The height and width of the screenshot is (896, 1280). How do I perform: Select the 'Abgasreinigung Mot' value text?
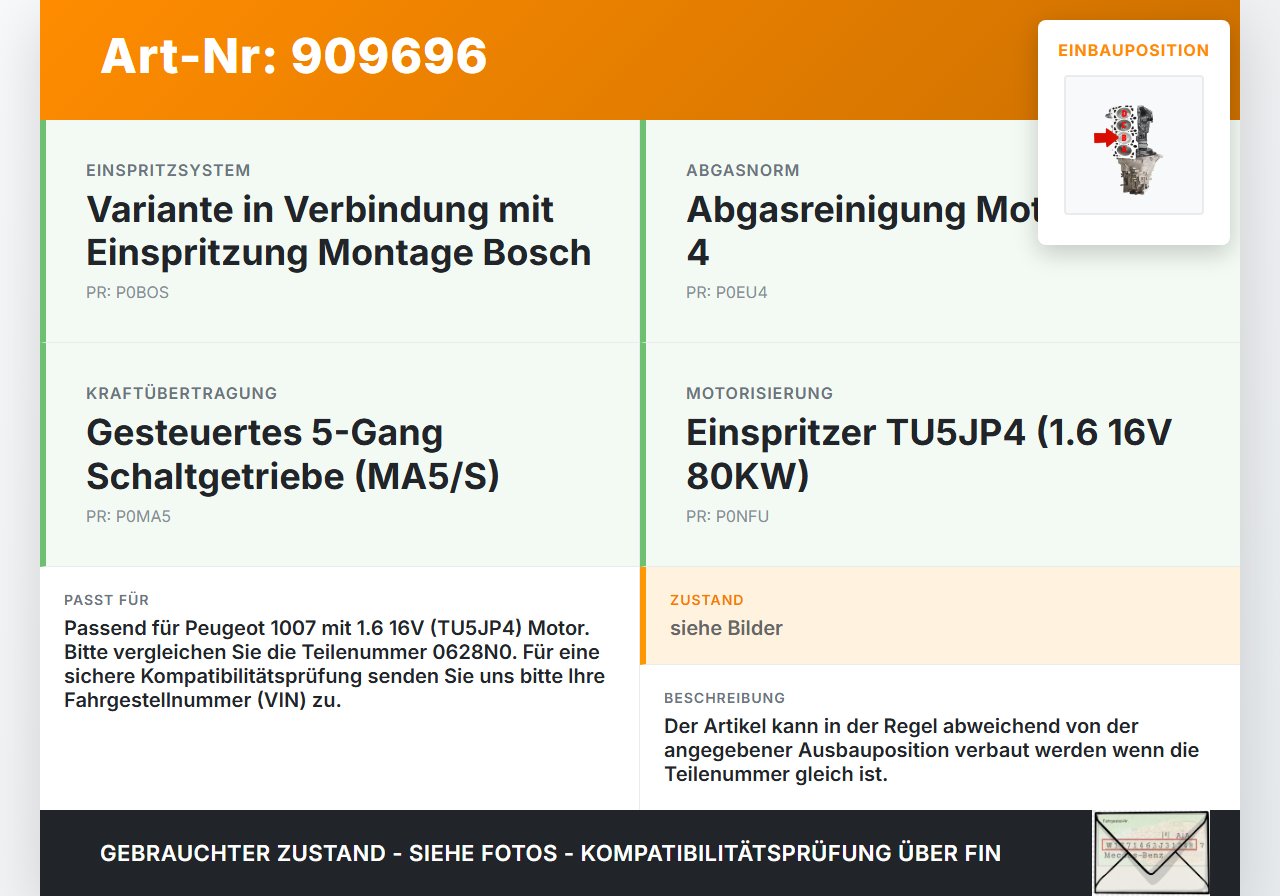pyautogui.click(x=863, y=231)
